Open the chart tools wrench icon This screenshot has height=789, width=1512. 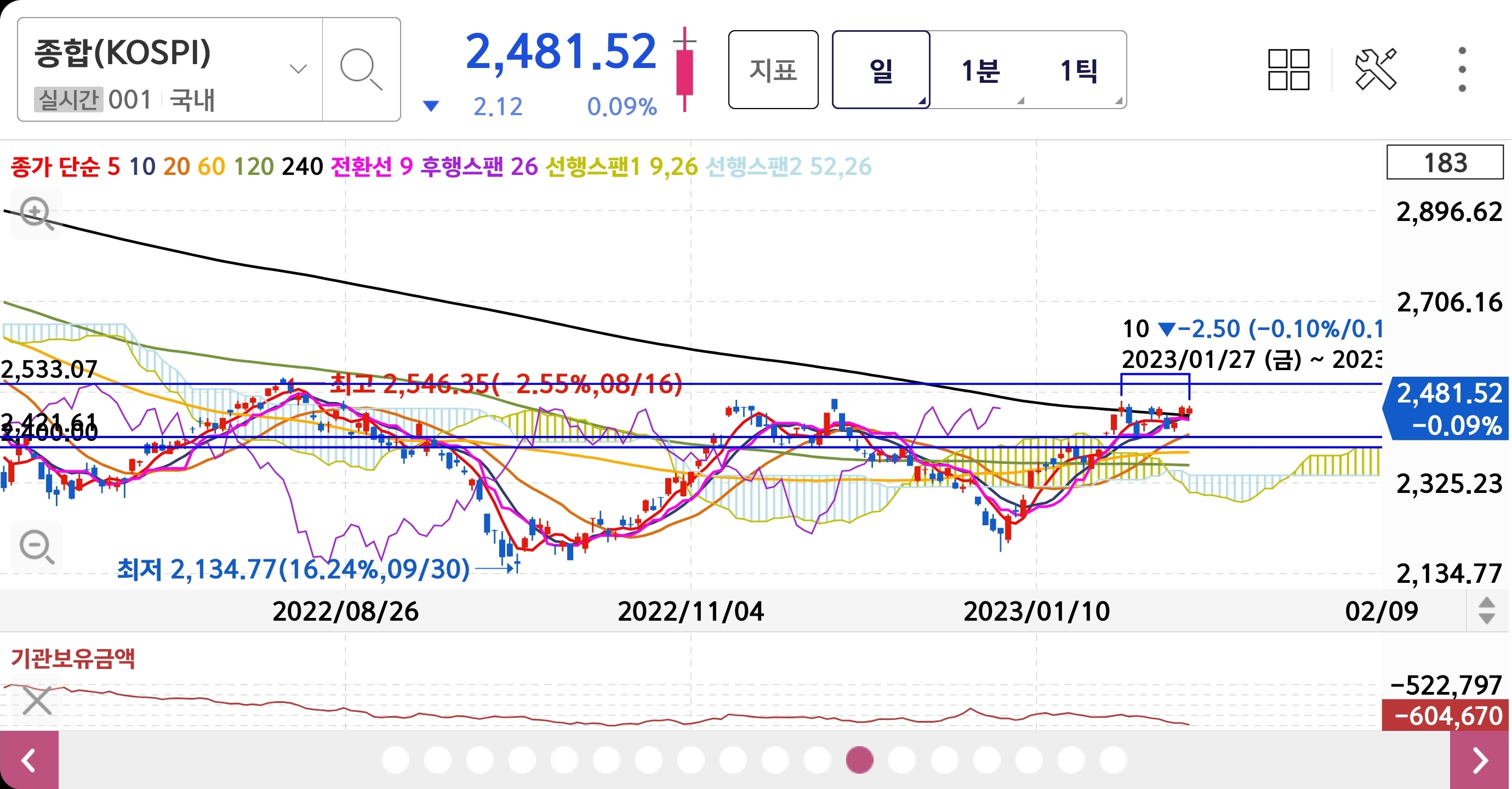click(1375, 70)
